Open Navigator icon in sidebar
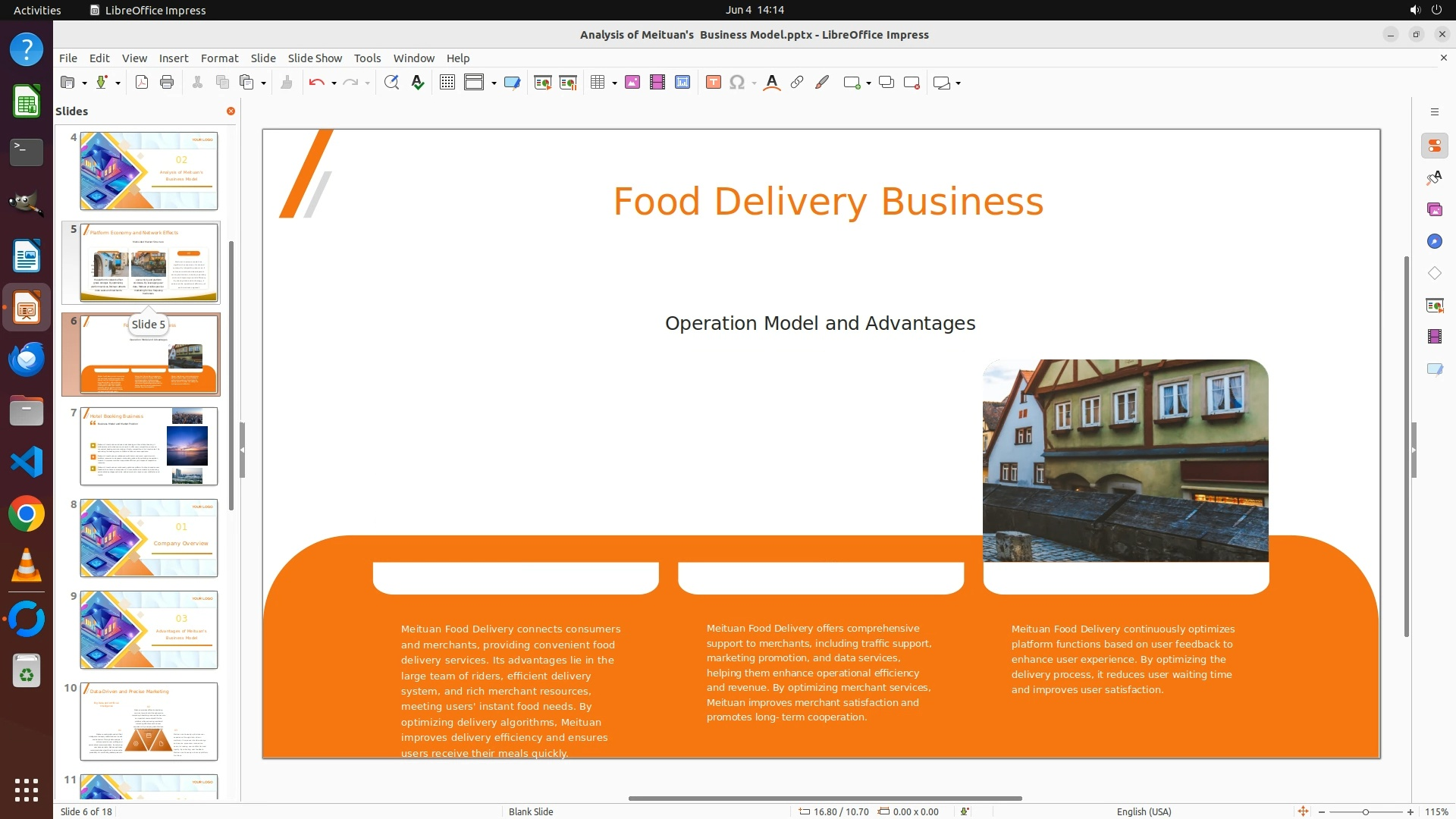The height and width of the screenshot is (819, 1456). [x=1434, y=241]
